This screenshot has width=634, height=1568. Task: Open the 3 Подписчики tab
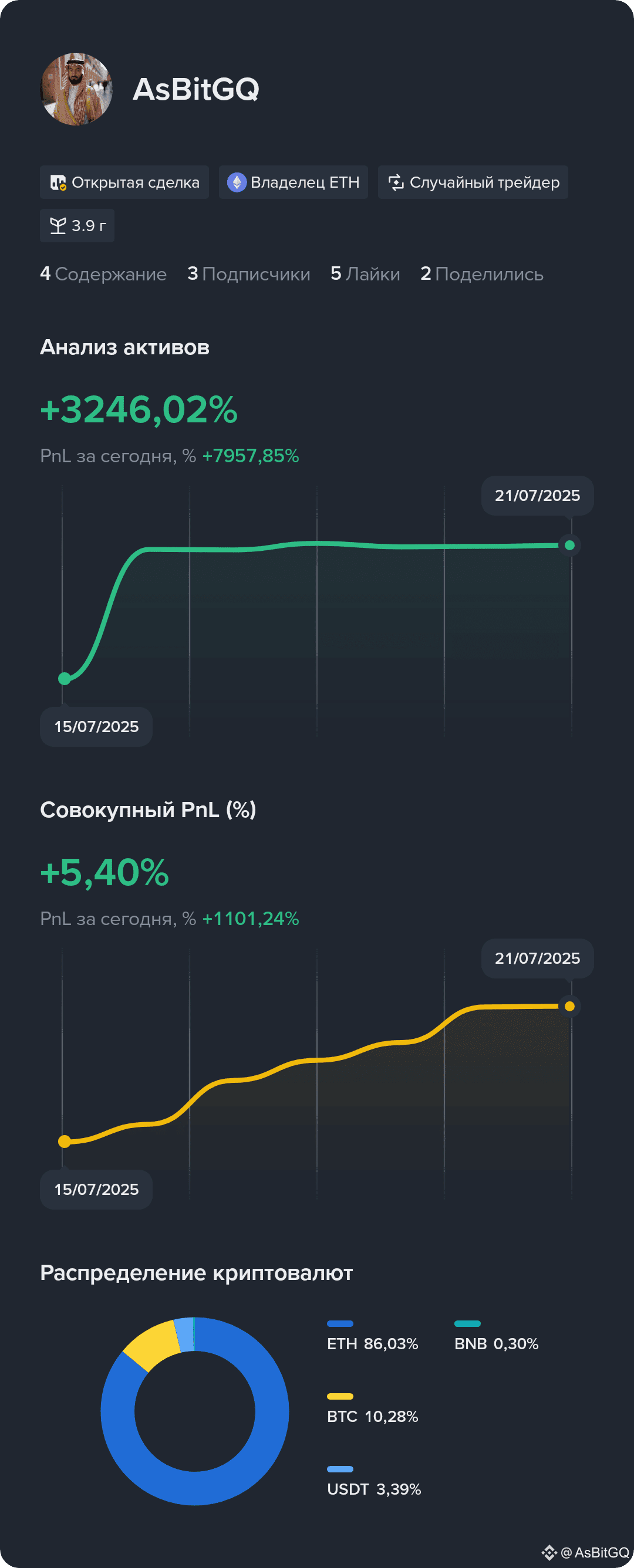(x=248, y=274)
